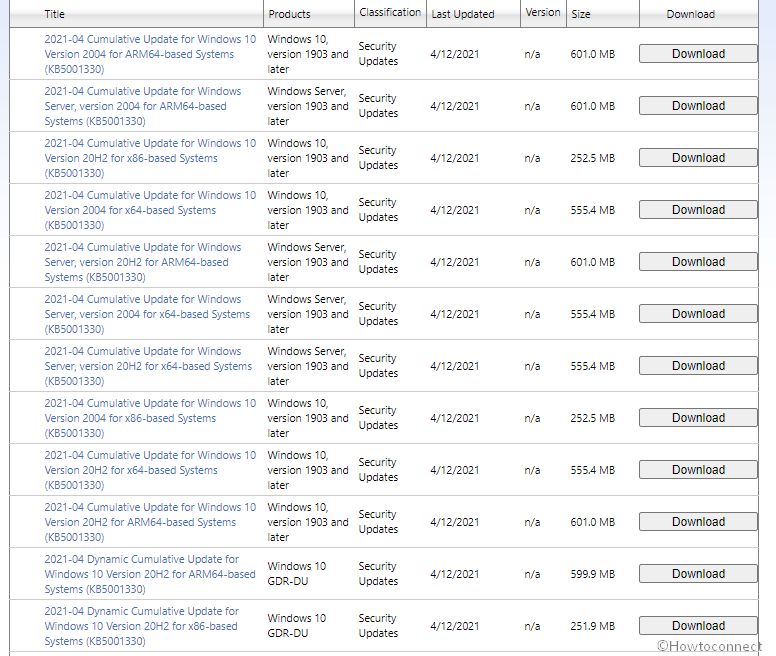Download Windows Server version 2004 x64 update

click(698, 314)
